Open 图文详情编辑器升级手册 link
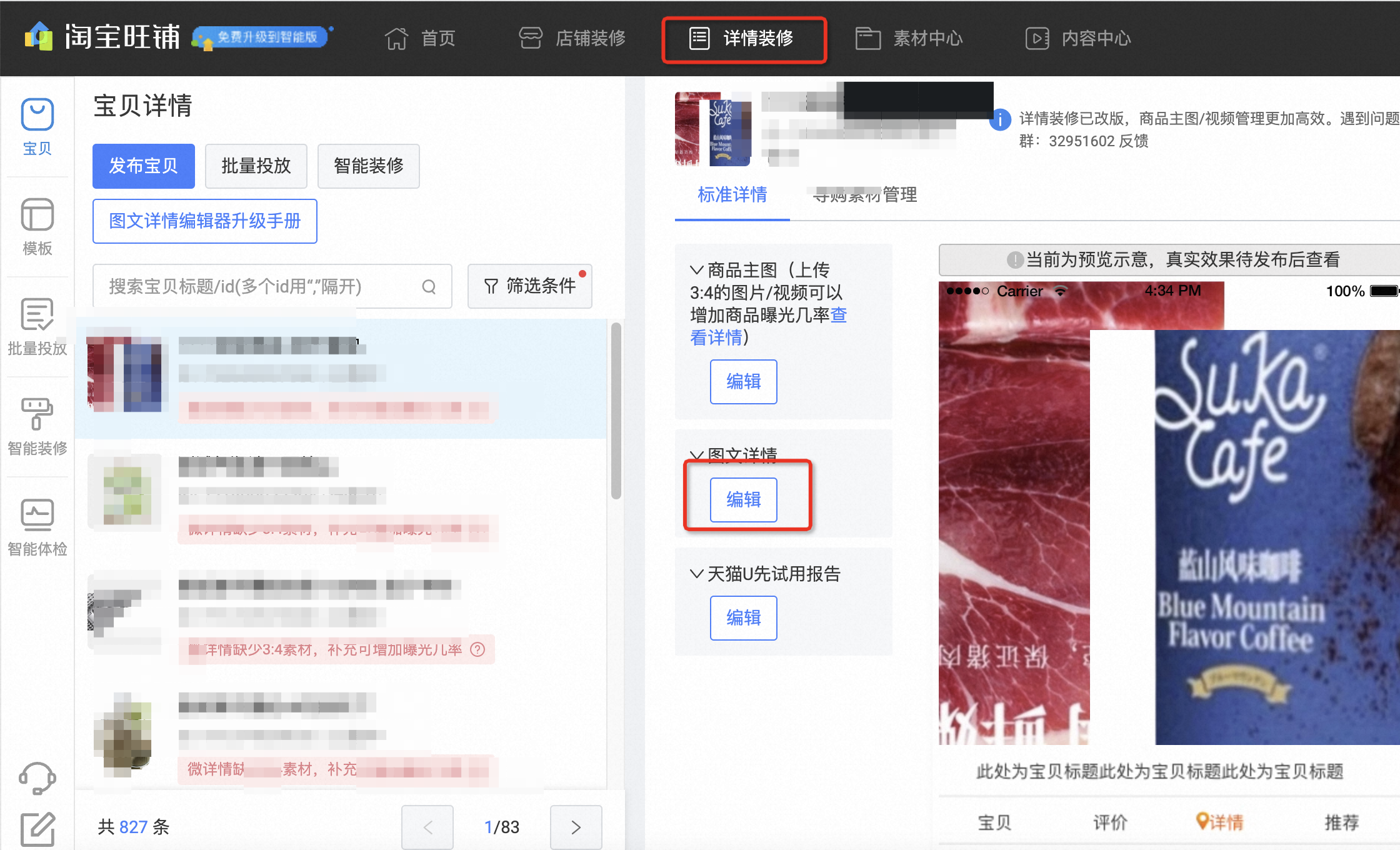 pos(205,221)
